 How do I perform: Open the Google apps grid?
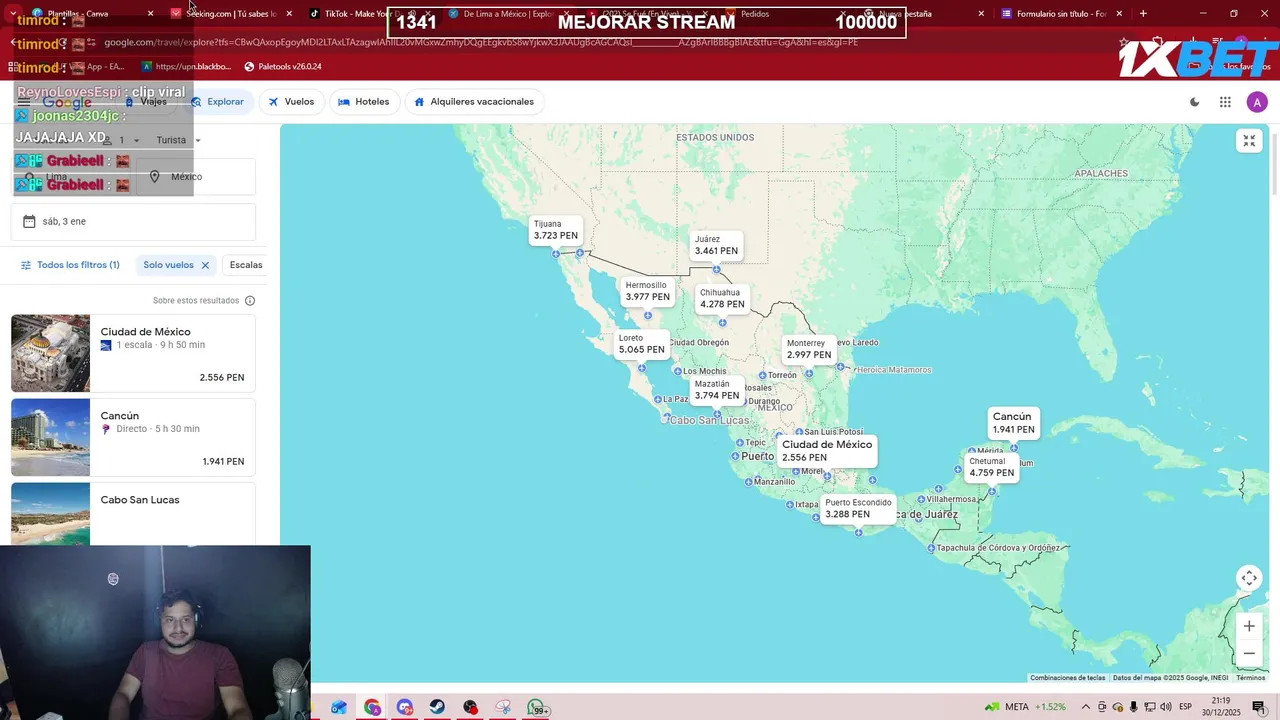pyautogui.click(x=1225, y=102)
